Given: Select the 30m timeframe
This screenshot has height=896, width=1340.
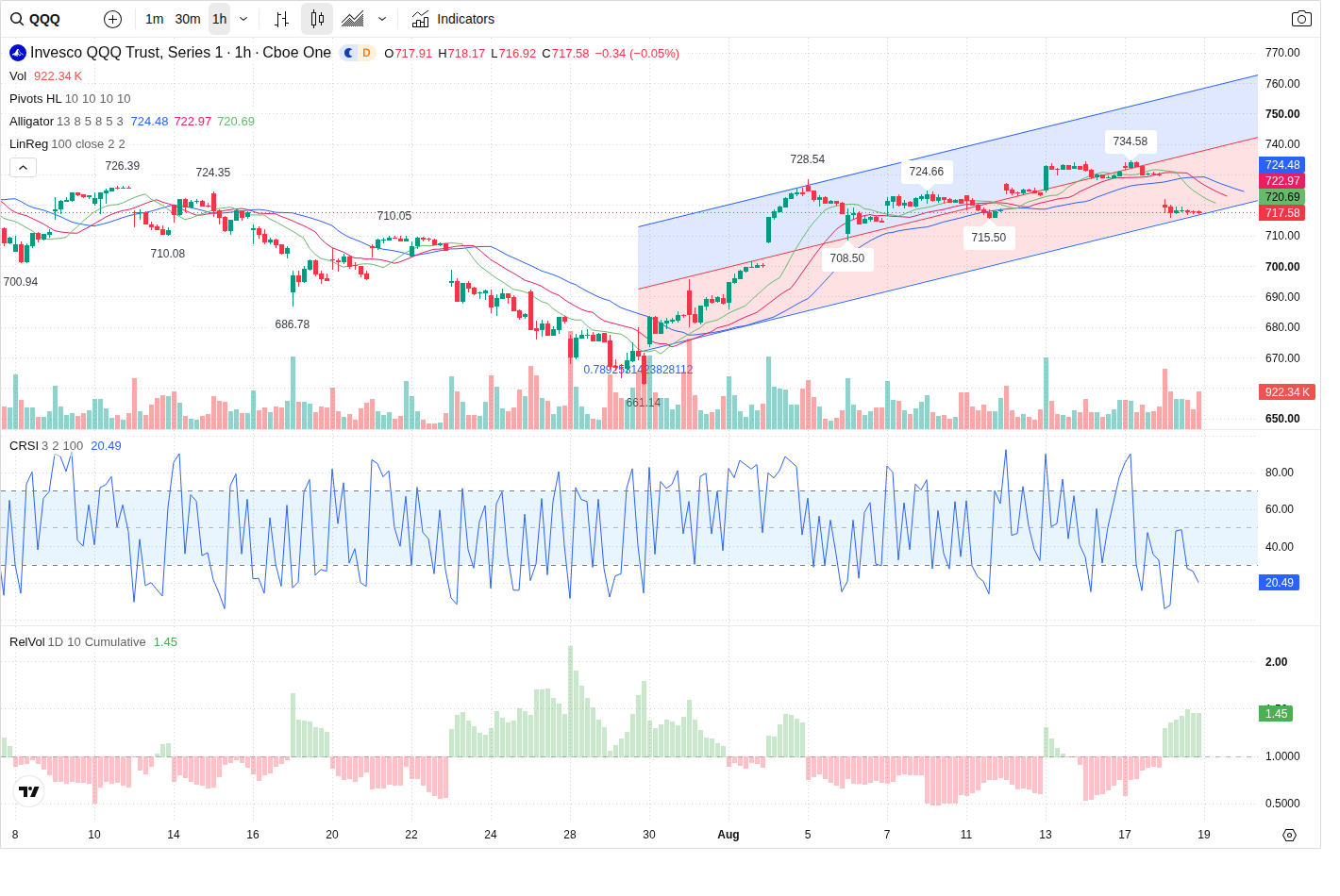Looking at the screenshot, I should 188,19.
